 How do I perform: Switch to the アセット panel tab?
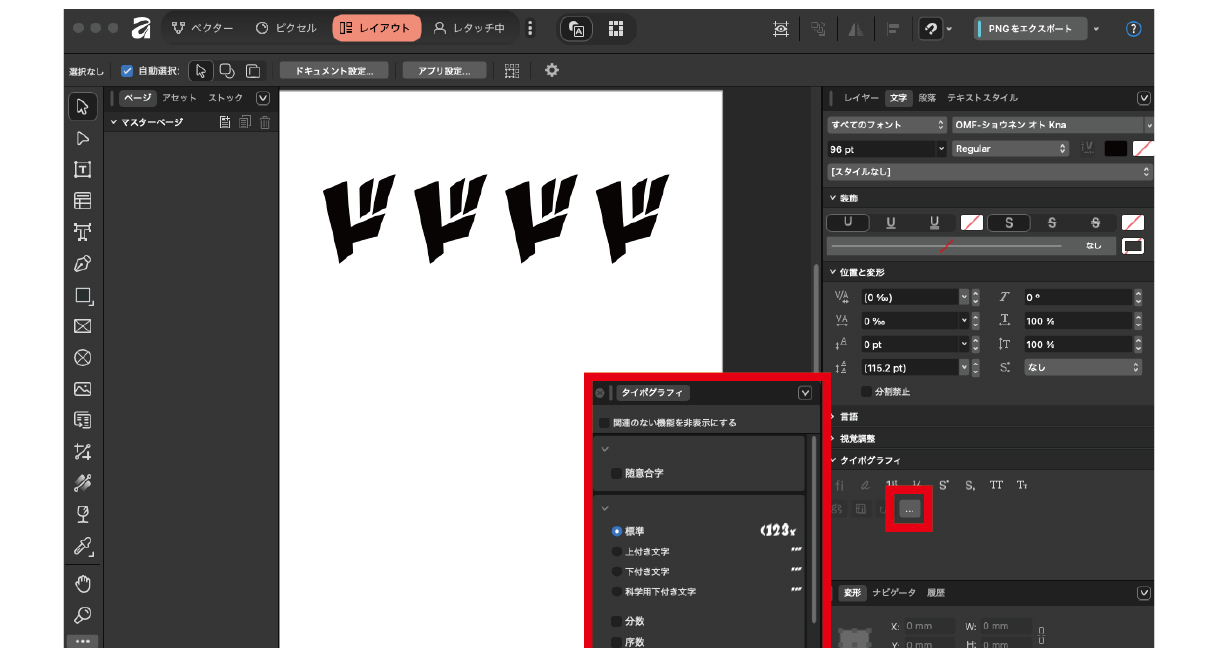180,98
